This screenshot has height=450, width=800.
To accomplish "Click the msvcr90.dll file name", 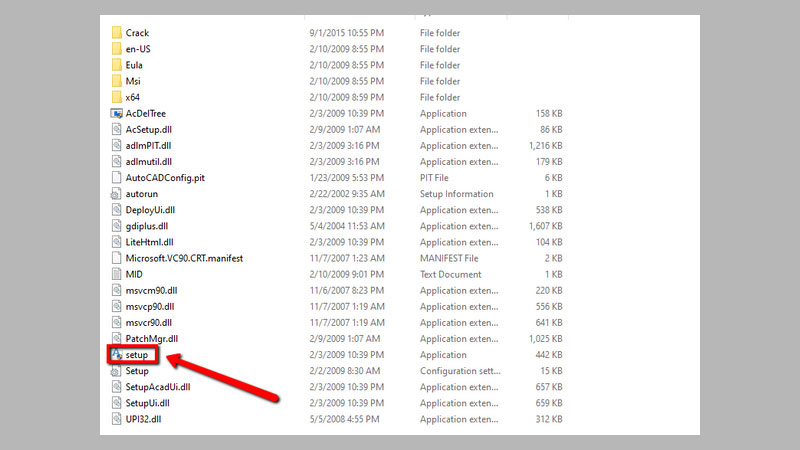I will [x=148, y=322].
